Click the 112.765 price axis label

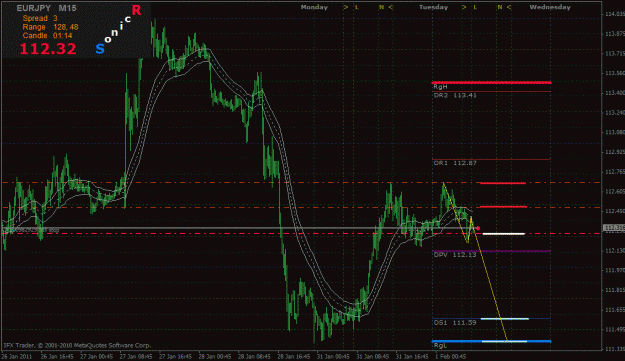(x=615, y=172)
